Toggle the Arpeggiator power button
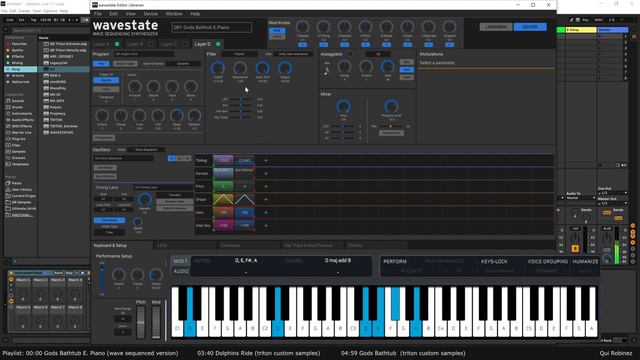This screenshot has height=360, width=640. pyautogui.click(x=350, y=54)
